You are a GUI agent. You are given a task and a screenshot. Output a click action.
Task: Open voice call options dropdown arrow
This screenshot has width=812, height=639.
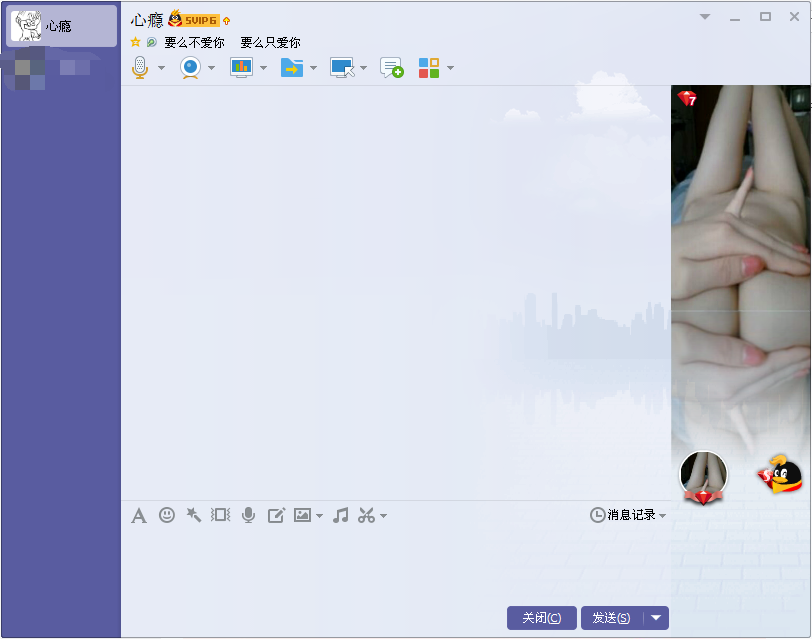pos(161,68)
